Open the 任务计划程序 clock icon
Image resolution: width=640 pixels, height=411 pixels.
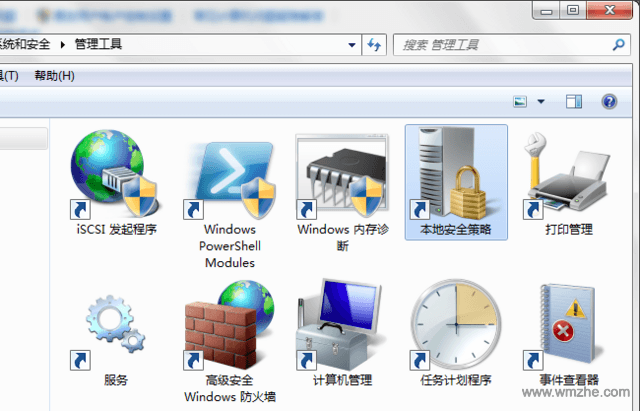(456, 324)
